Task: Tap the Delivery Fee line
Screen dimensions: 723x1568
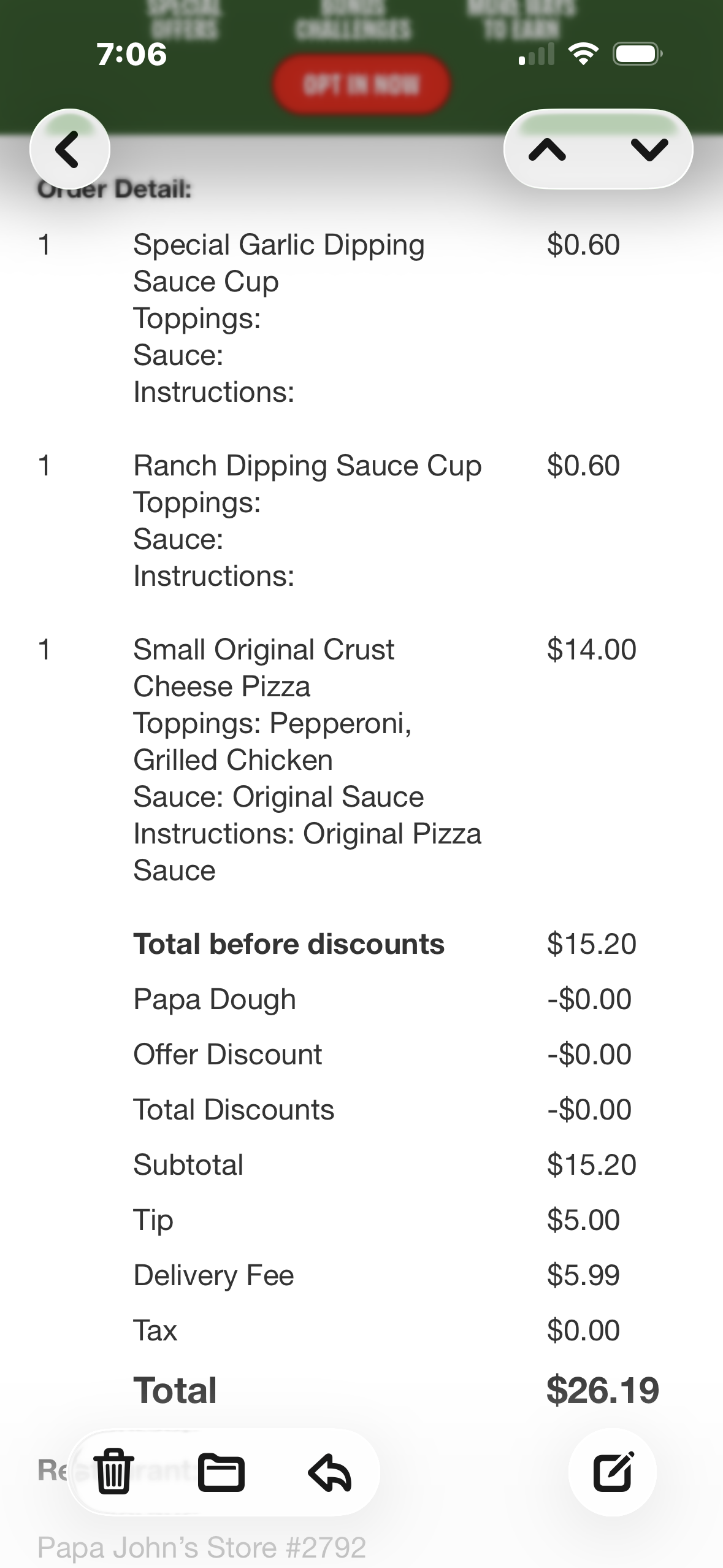Action: point(213,1275)
